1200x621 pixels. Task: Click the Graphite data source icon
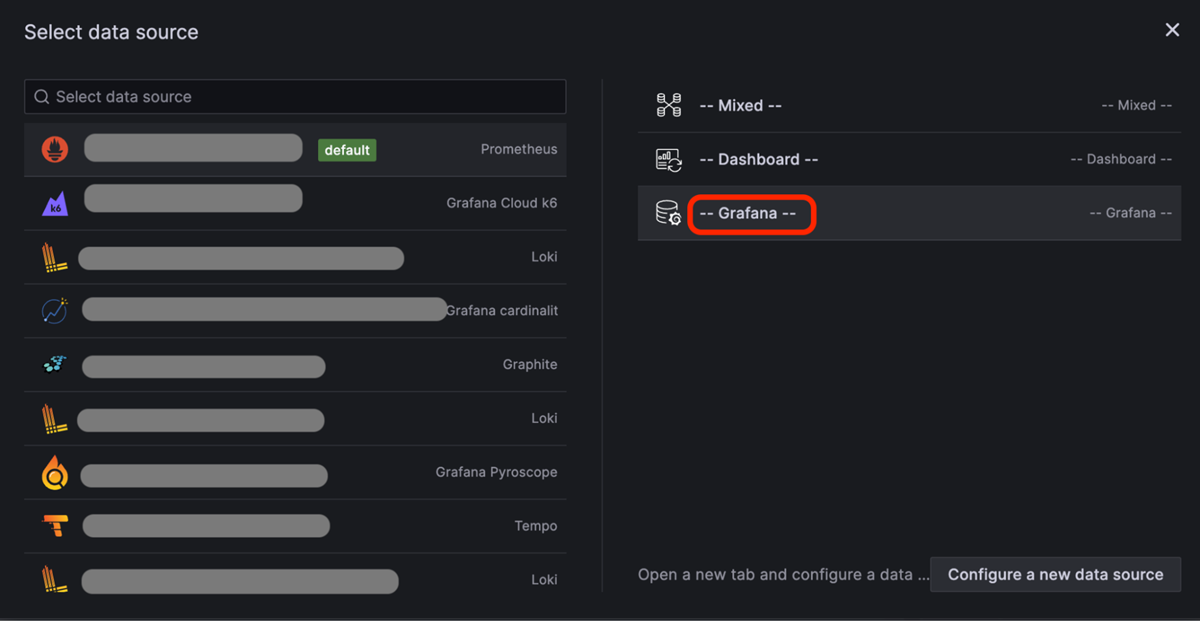(55, 365)
